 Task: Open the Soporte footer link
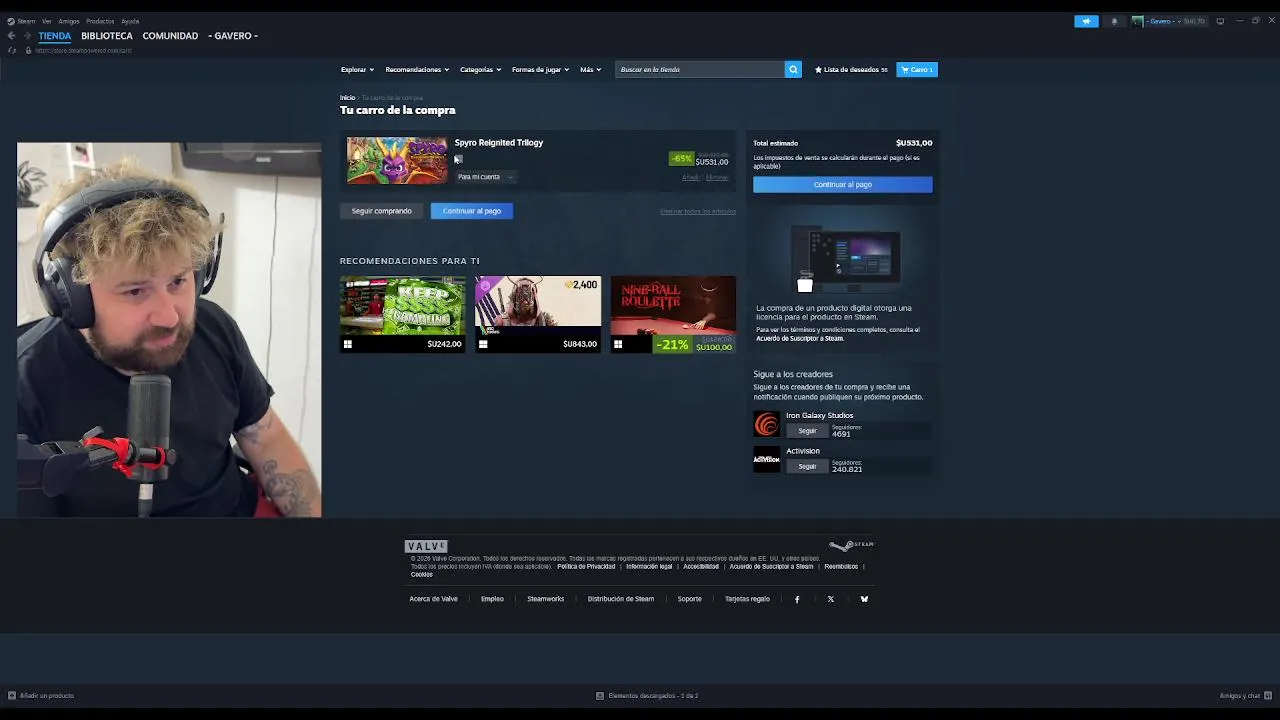click(690, 599)
